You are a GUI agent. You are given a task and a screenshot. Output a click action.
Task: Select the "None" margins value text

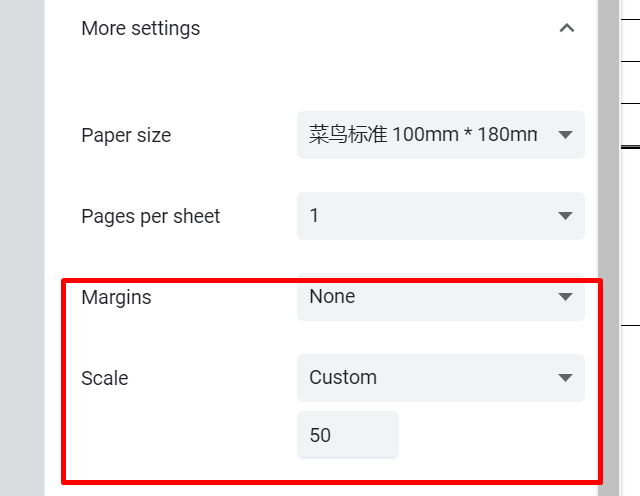point(332,297)
